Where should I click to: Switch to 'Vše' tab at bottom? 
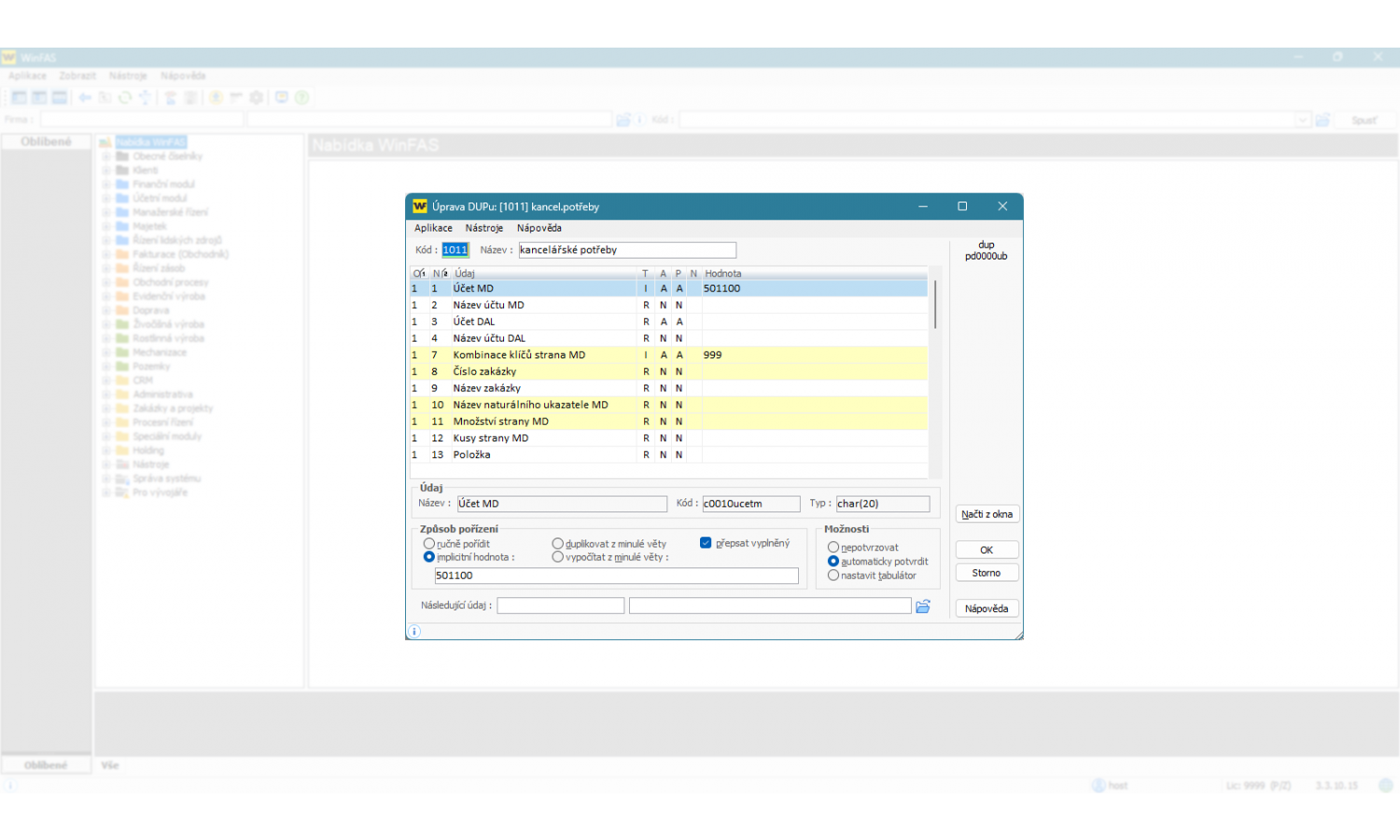(x=110, y=765)
